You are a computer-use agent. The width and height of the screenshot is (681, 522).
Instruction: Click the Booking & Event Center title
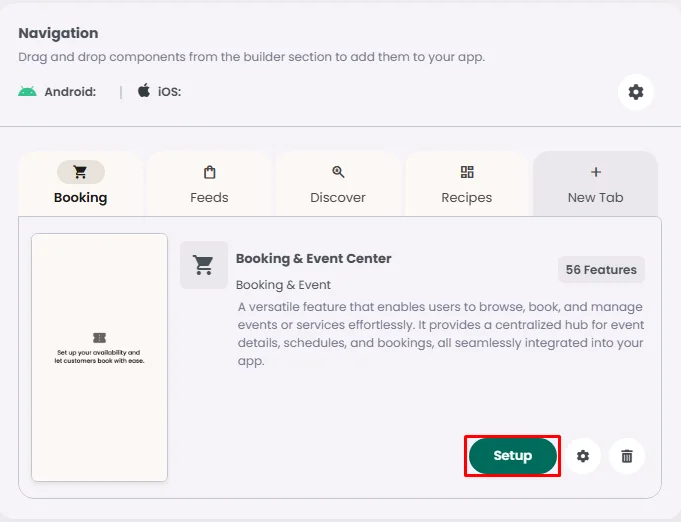click(313, 258)
